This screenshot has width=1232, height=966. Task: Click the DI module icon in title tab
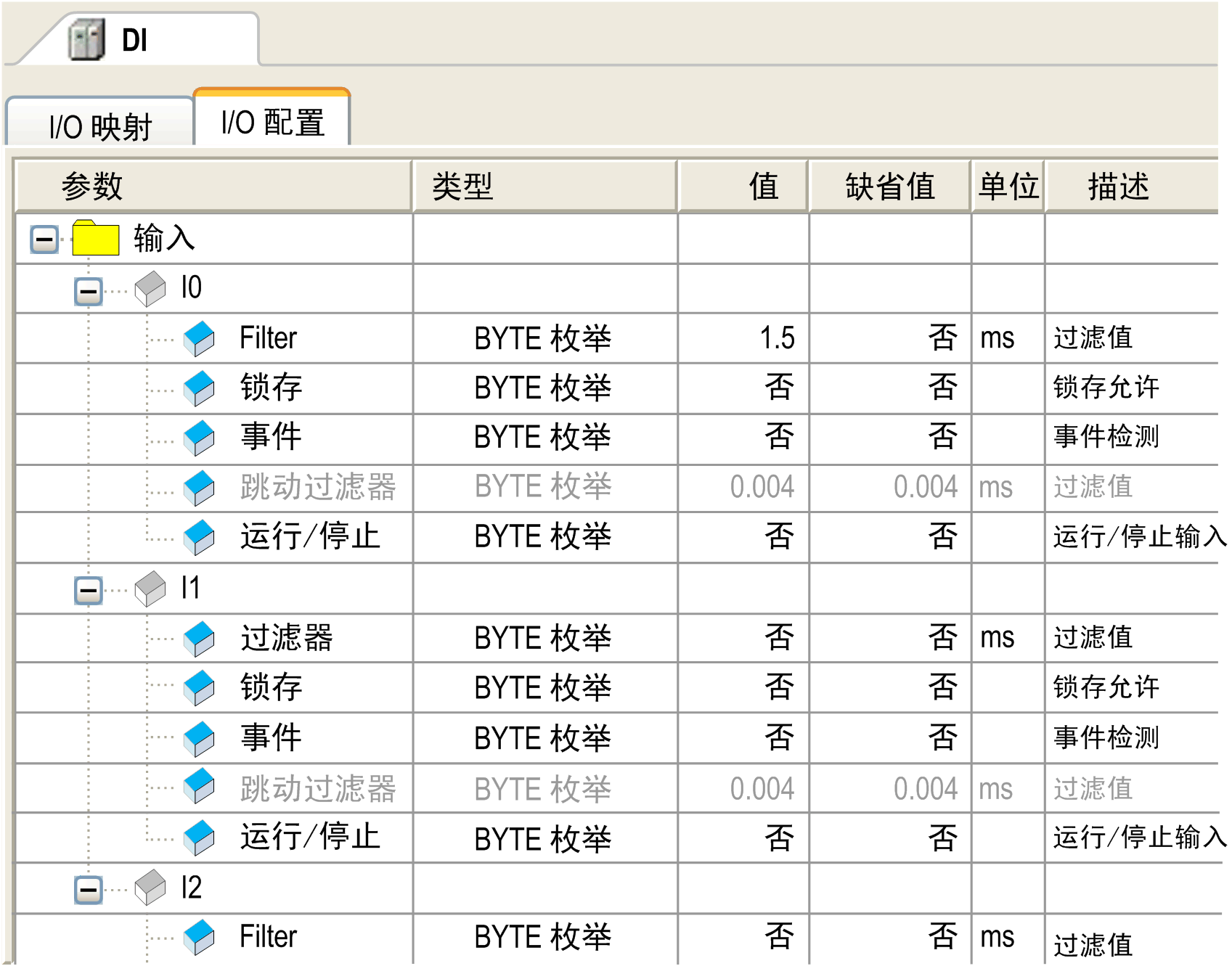[86, 40]
